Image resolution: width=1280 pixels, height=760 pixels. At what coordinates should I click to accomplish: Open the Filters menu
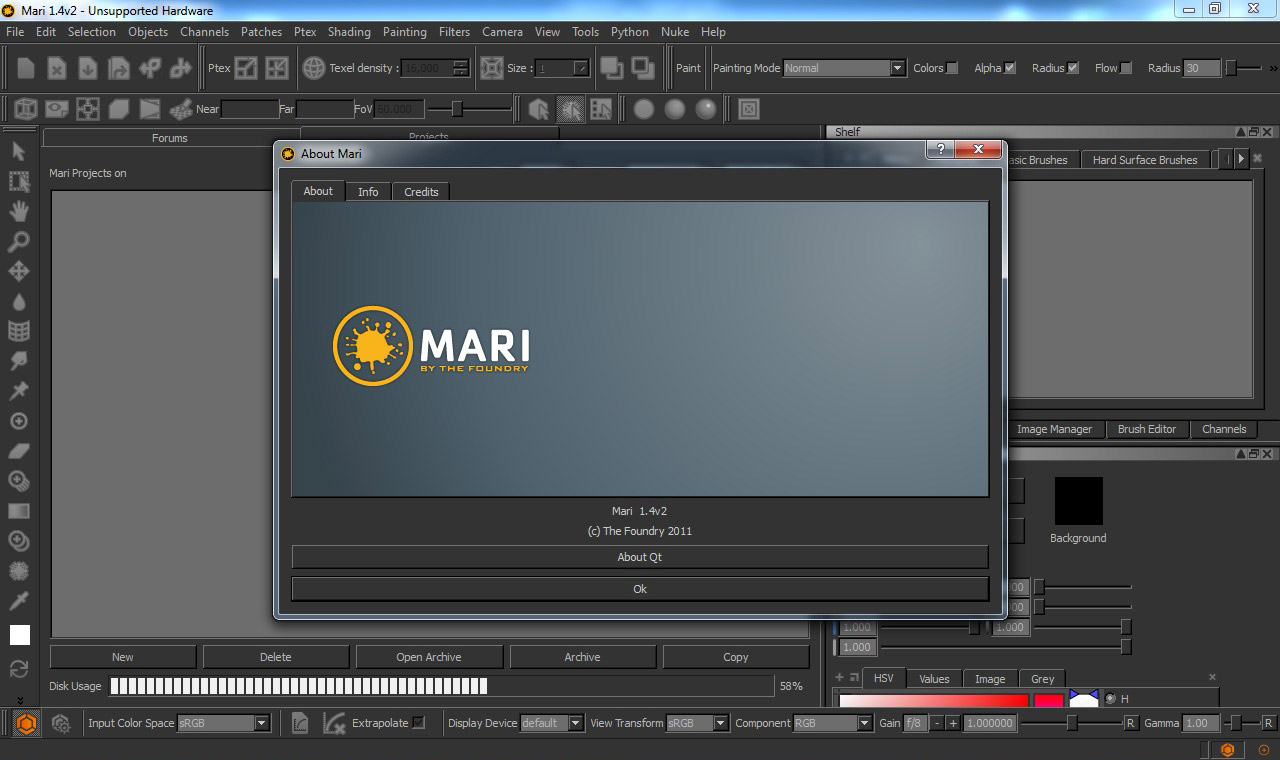point(454,31)
